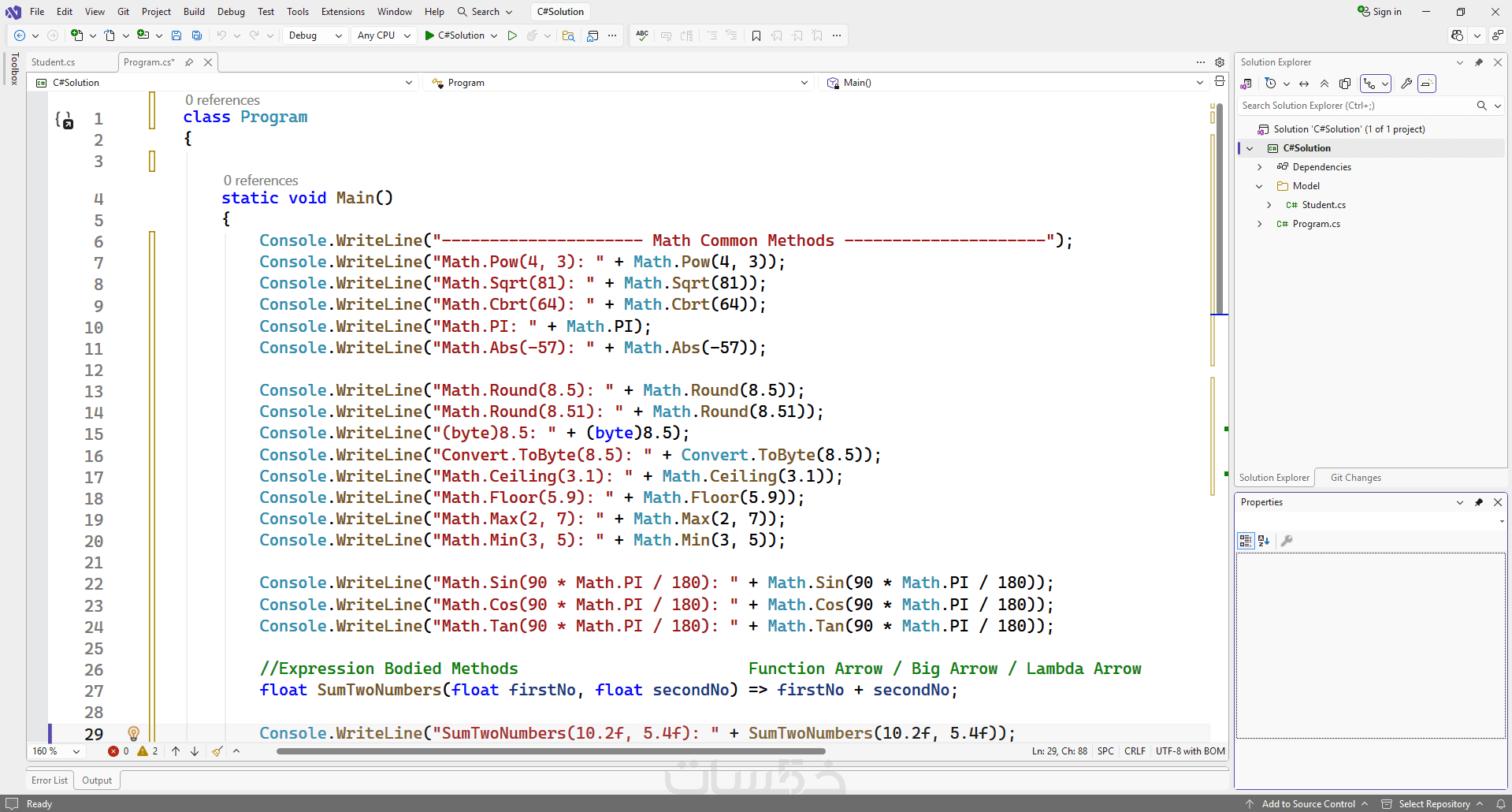Toggle Preview Selected Items in Solution Explorer
The height and width of the screenshot is (812, 1512).
tap(1427, 84)
